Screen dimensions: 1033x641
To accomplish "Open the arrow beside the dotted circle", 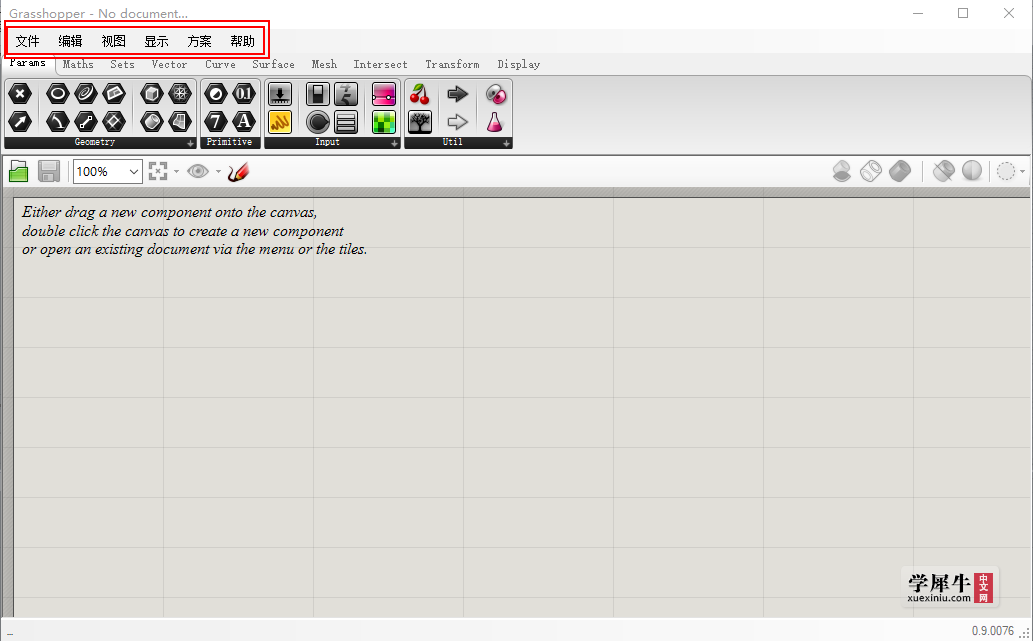I will click(1022, 172).
